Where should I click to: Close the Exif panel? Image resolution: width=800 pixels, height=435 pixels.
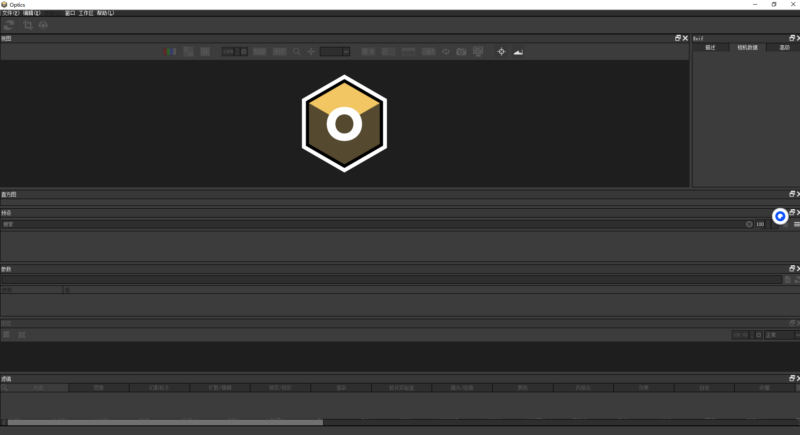coord(796,38)
